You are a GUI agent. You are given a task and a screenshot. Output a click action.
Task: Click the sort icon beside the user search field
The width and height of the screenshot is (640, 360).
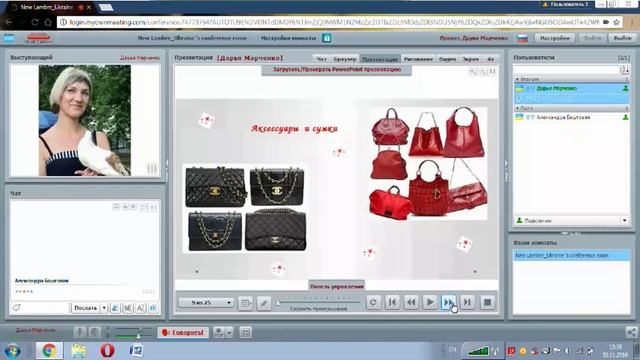[625, 69]
